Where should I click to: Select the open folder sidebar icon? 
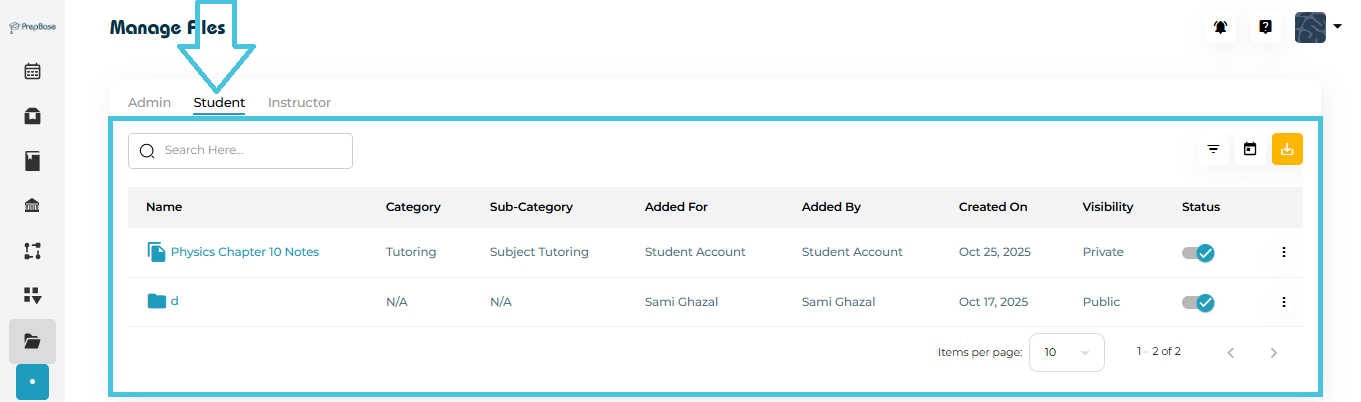click(32, 341)
